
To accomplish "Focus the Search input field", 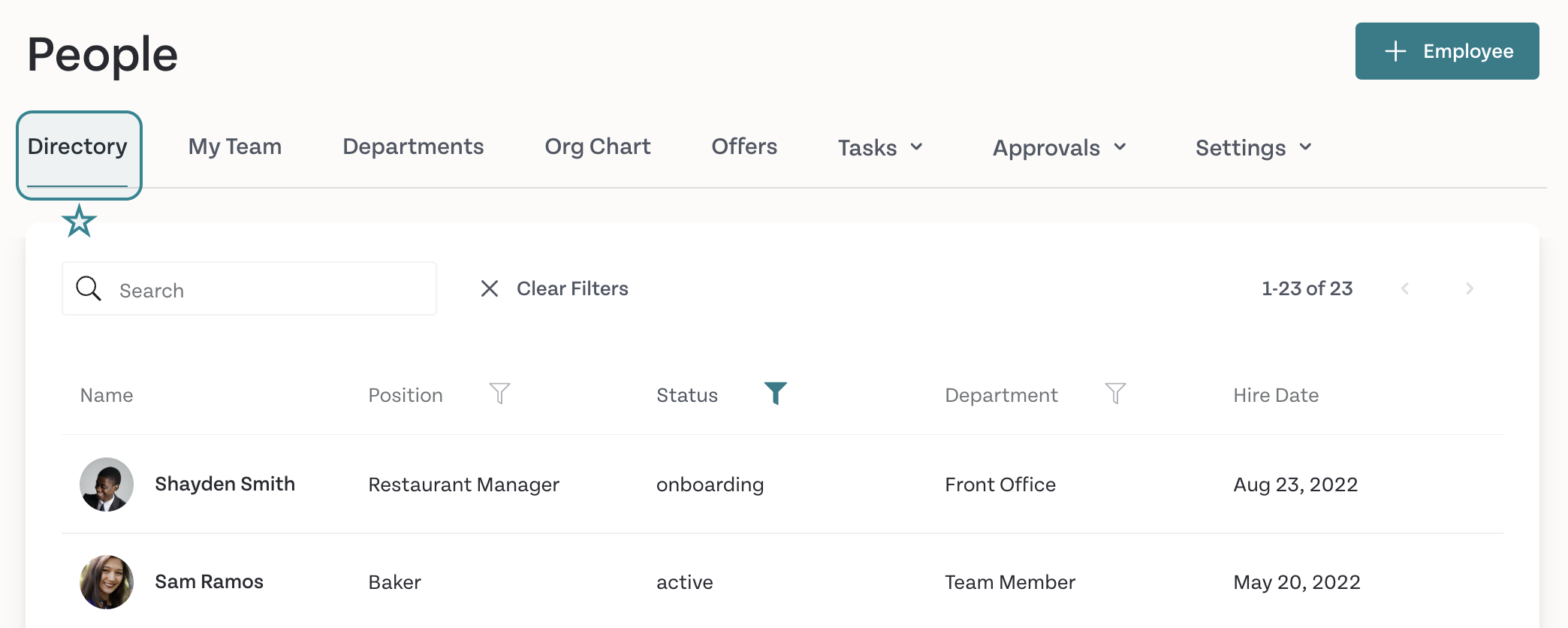I will point(249,288).
